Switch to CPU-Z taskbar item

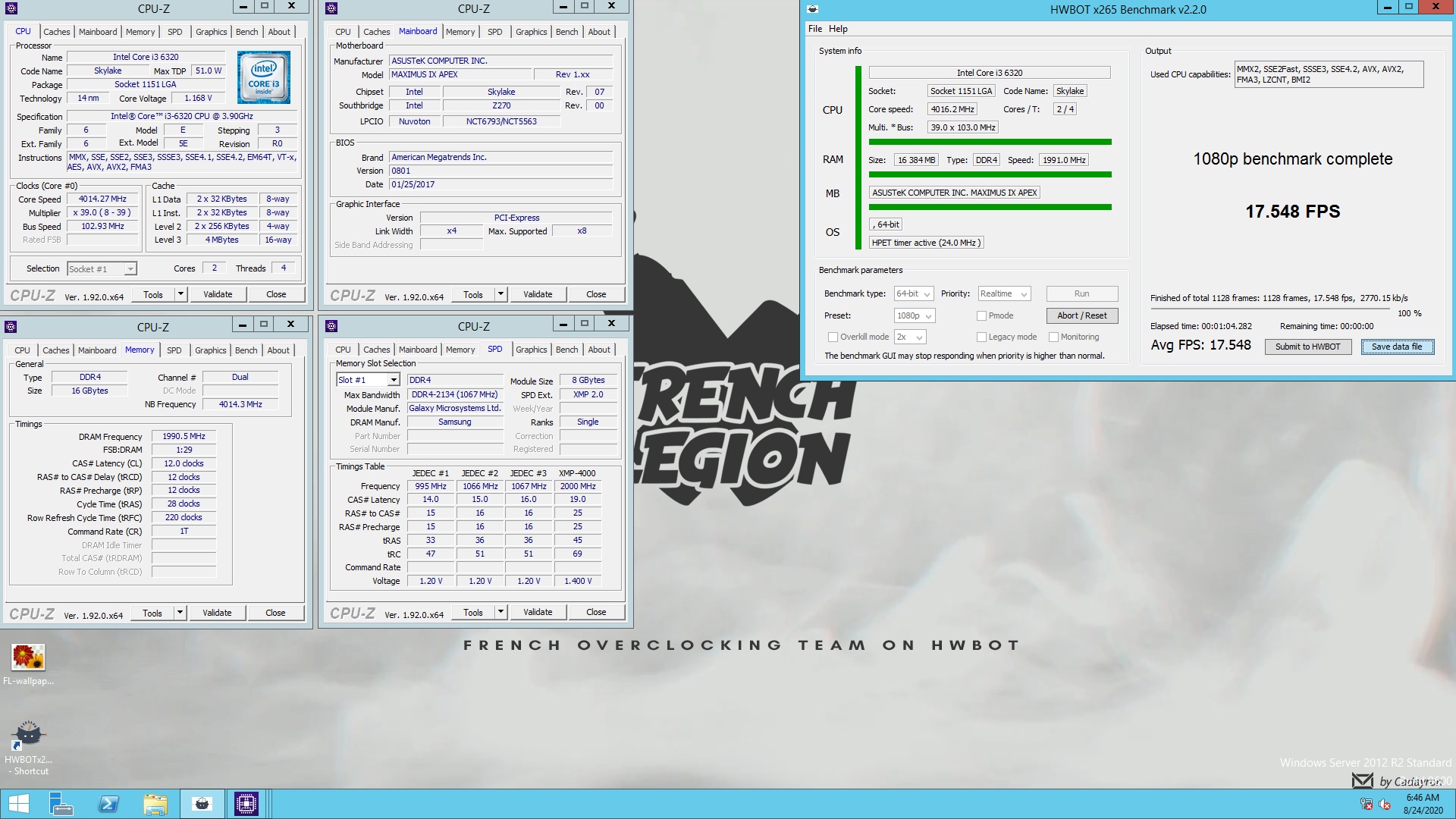pyautogui.click(x=246, y=804)
